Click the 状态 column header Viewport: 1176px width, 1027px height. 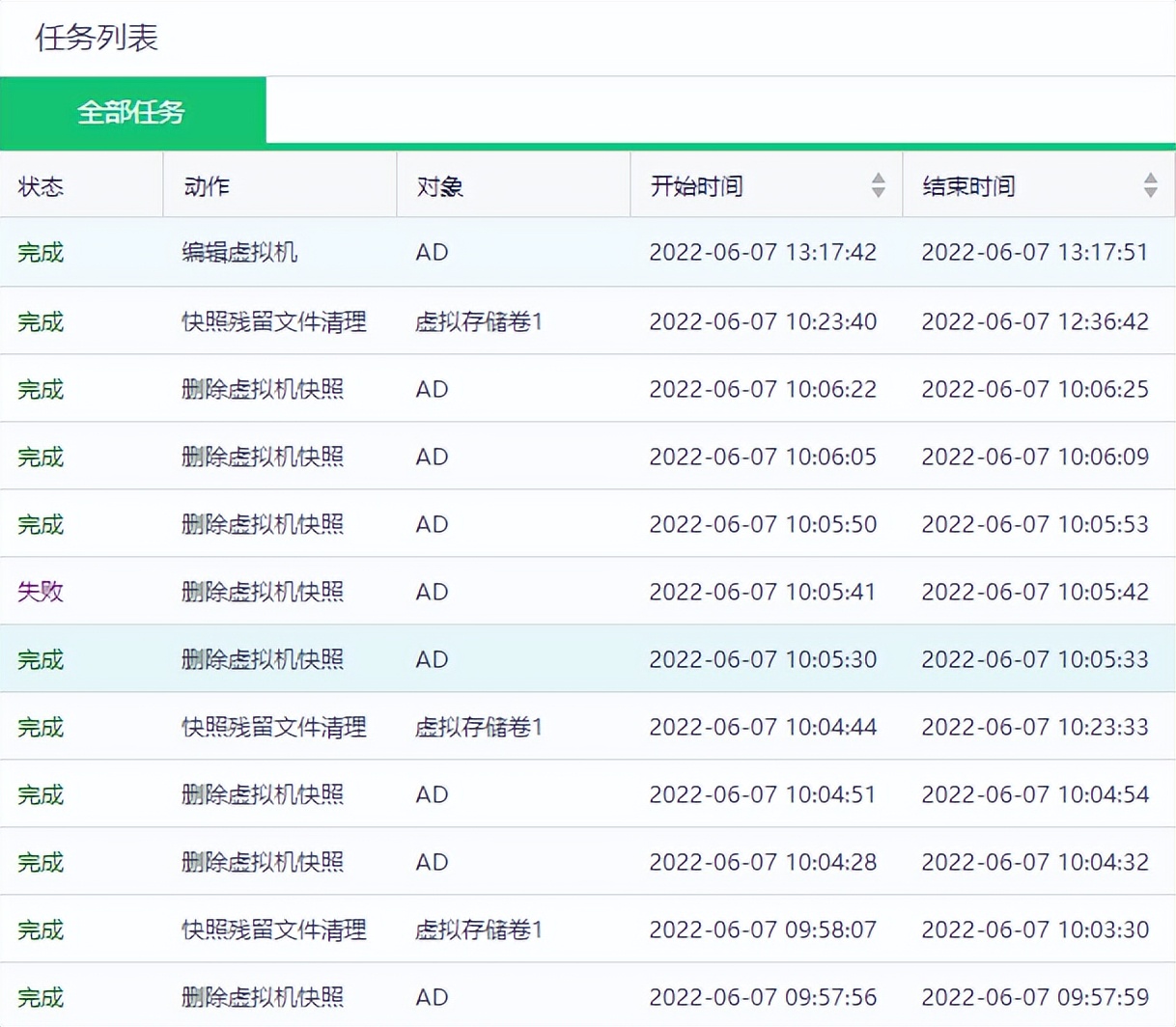(40, 185)
